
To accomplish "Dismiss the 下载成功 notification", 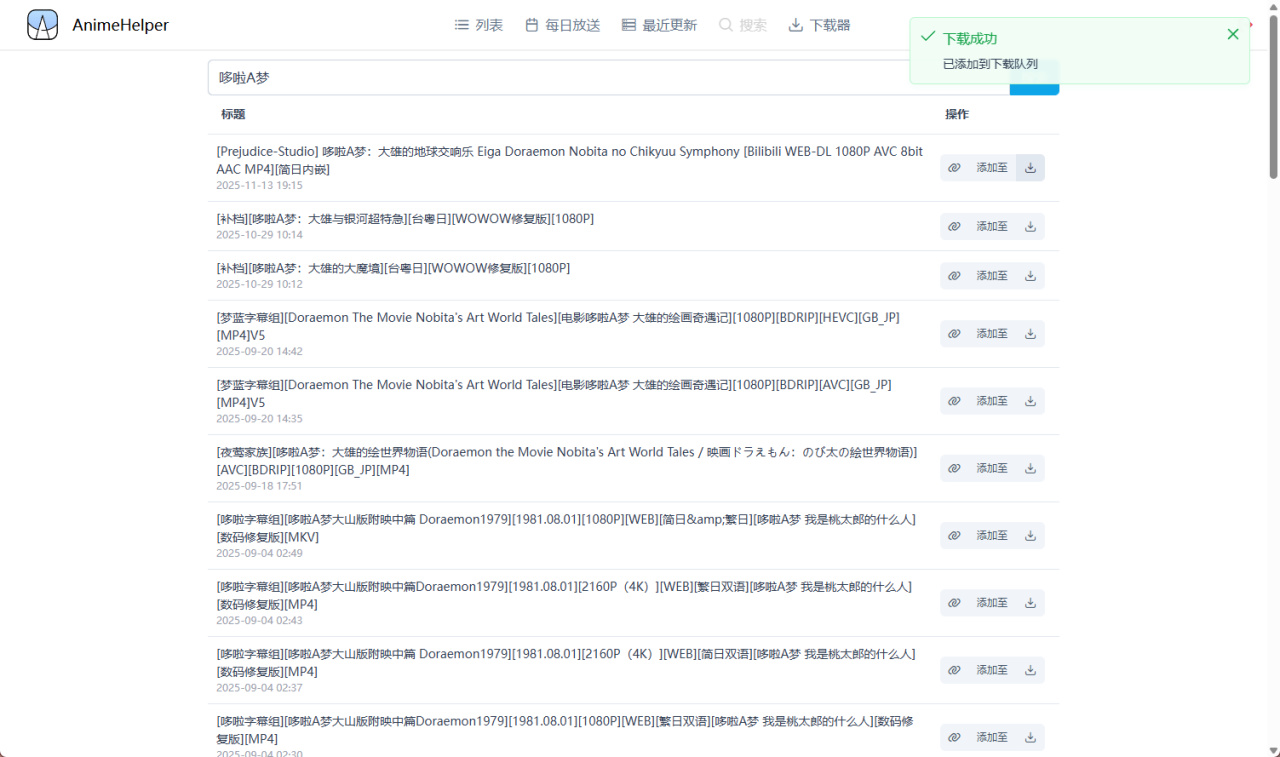I will pyautogui.click(x=1233, y=34).
